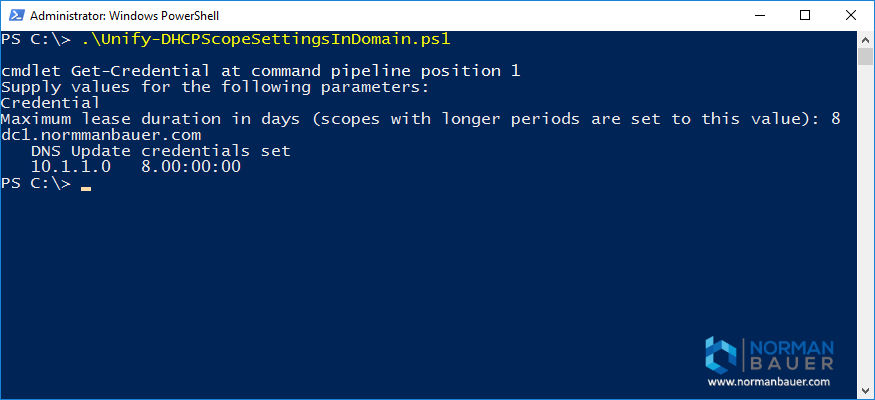The width and height of the screenshot is (875, 400).
Task: Click the "Supply values for the following parameters" line
Action: point(215,87)
